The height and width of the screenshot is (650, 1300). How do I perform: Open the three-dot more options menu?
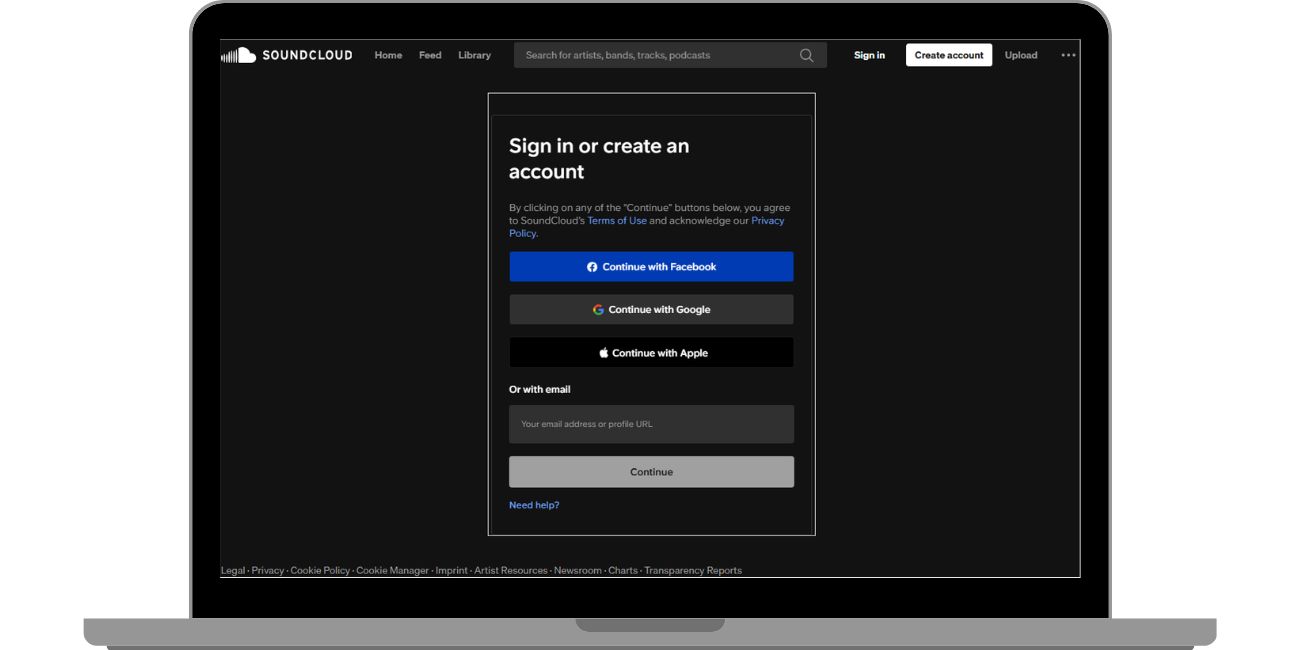click(x=1068, y=55)
